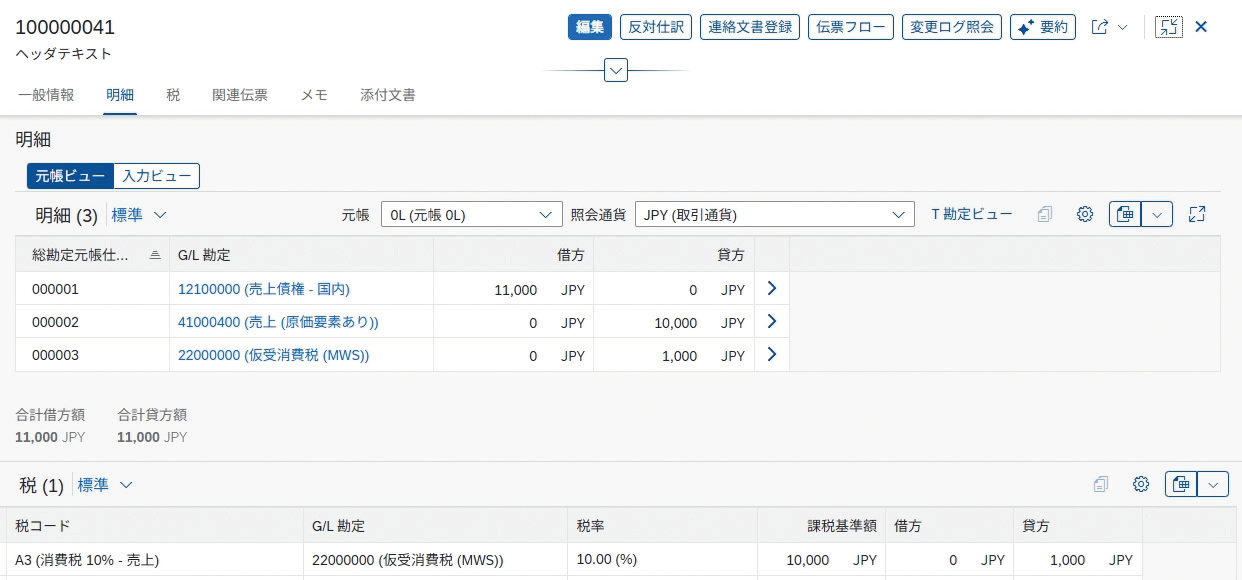Click copy icon in 税 table toolbar
Image resolution: width=1242 pixels, height=580 pixels.
point(1101,485)
